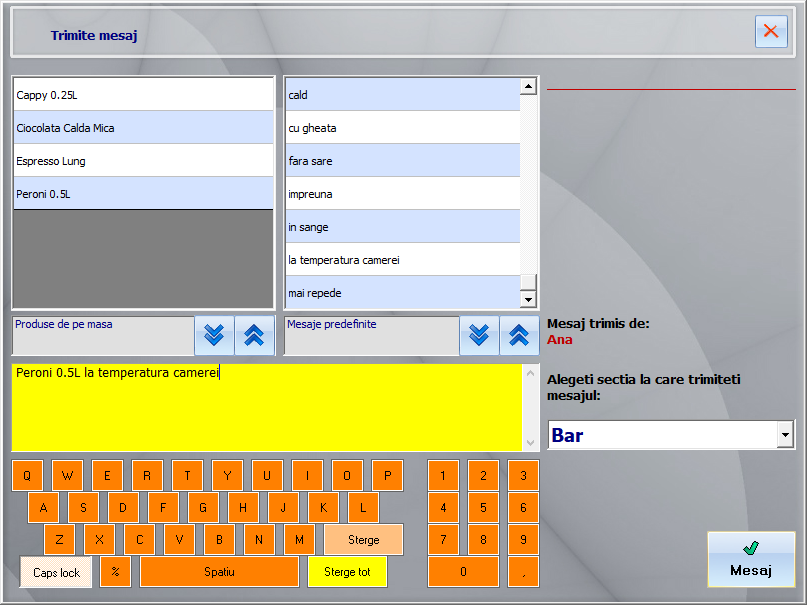Tap the O letter key
The height and width of the screenshot is (605, 807).
coord(347,475)
